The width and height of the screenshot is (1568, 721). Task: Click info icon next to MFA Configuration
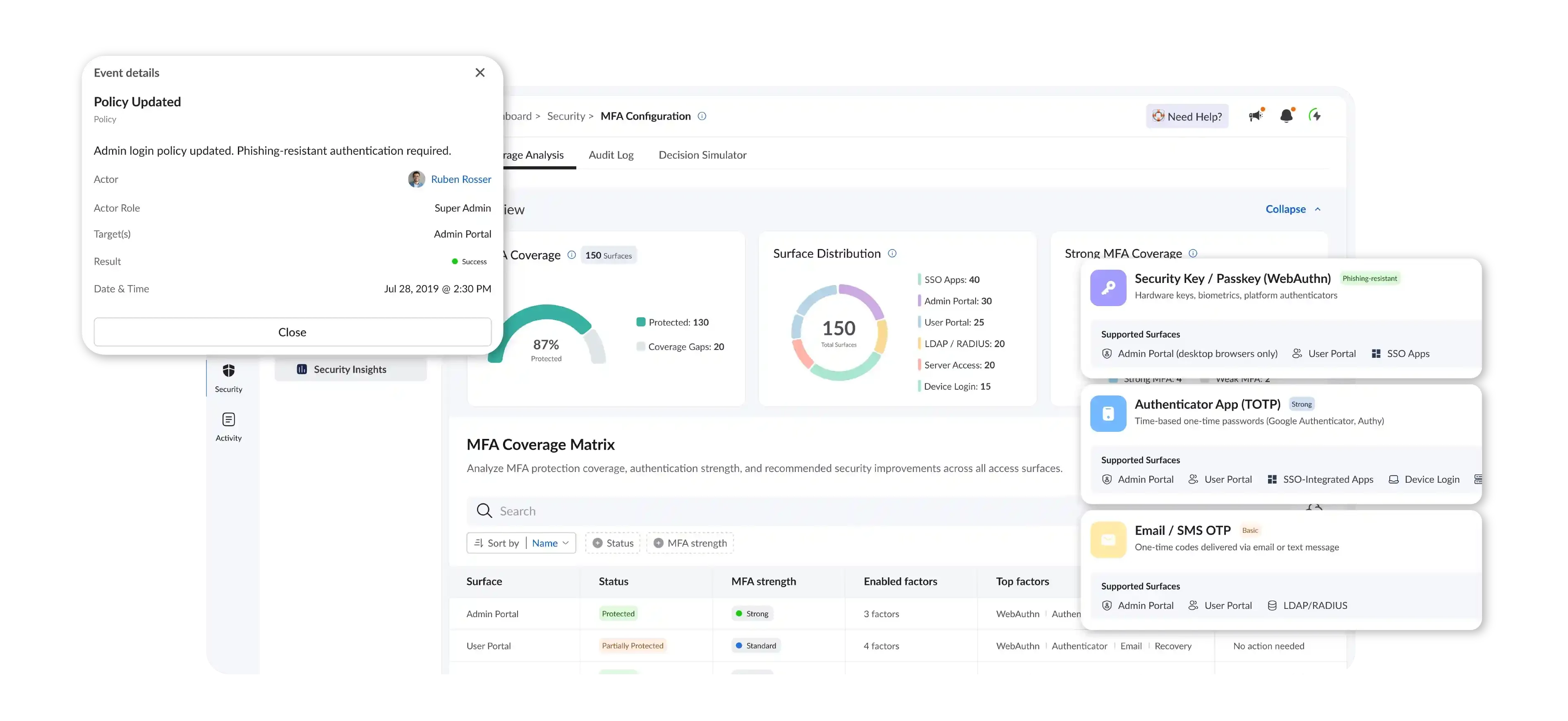[702, 116]
